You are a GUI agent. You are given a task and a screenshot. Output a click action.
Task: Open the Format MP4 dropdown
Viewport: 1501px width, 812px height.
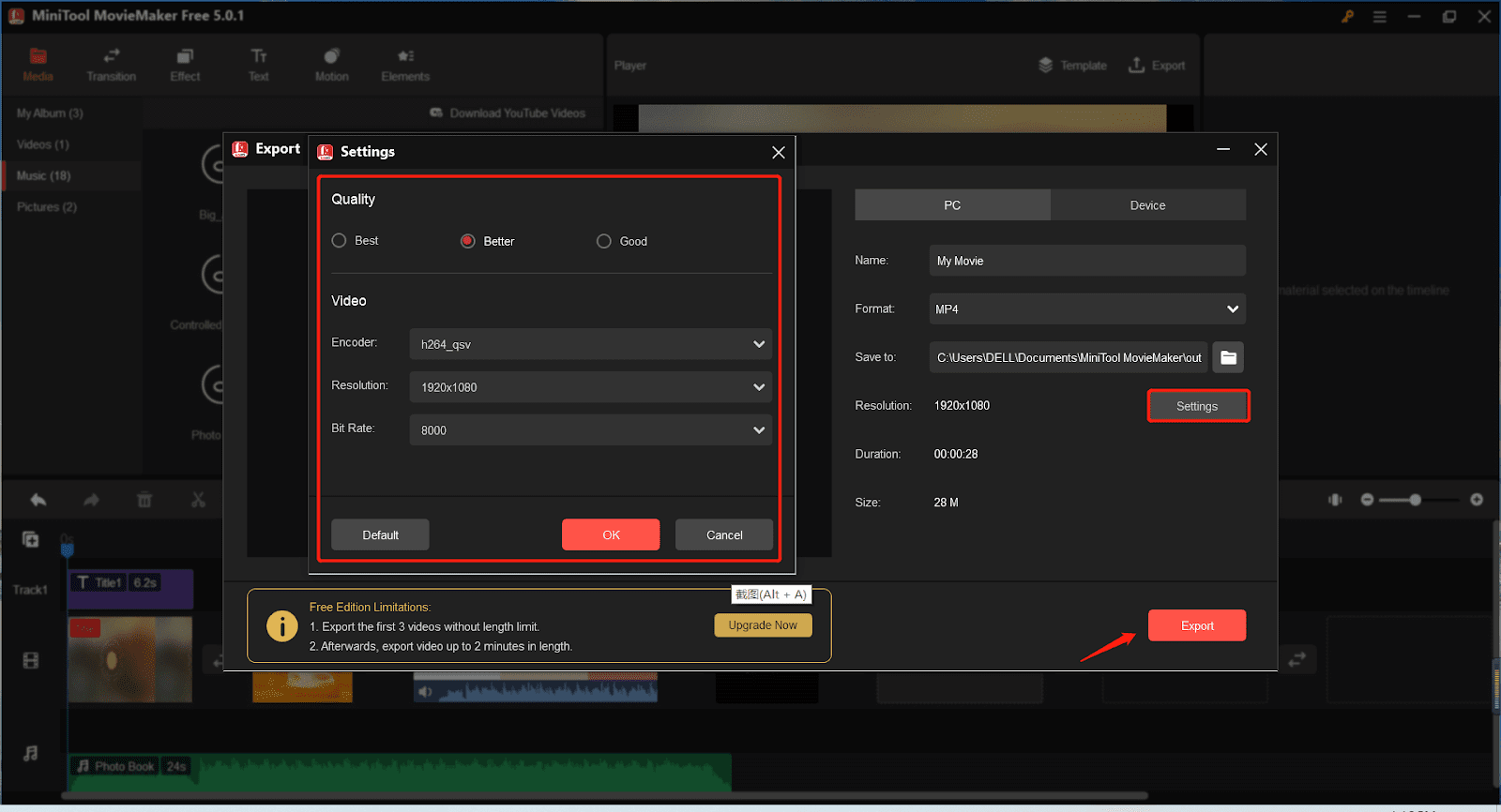(1087, 308)
